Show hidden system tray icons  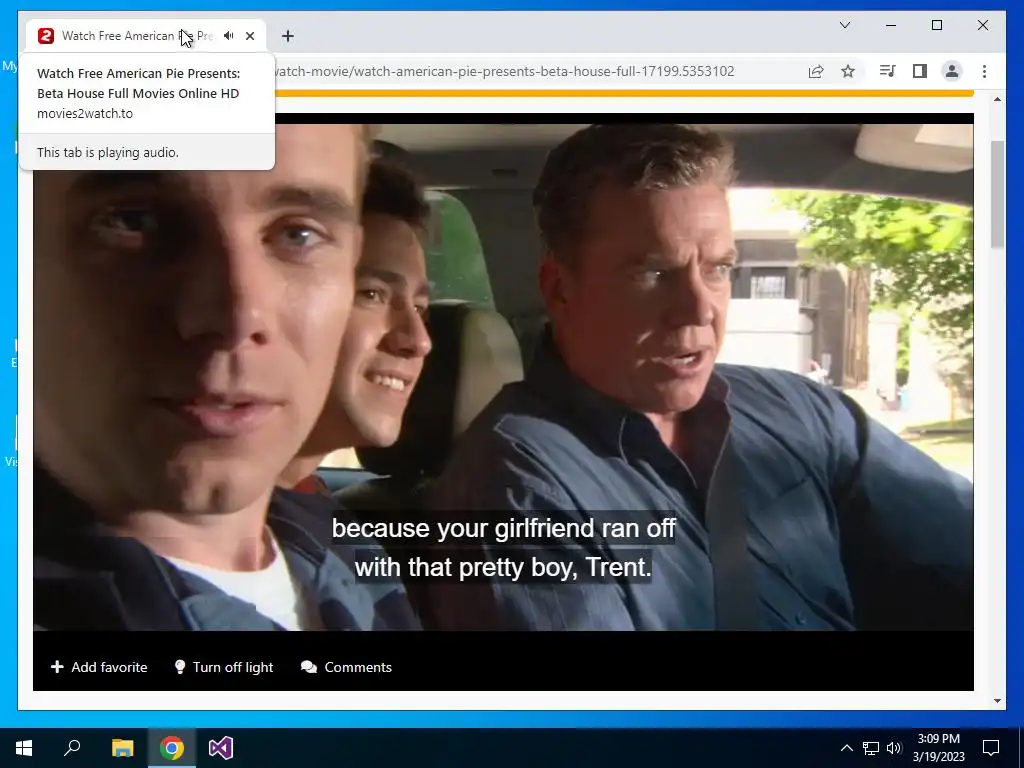[846, 748]
